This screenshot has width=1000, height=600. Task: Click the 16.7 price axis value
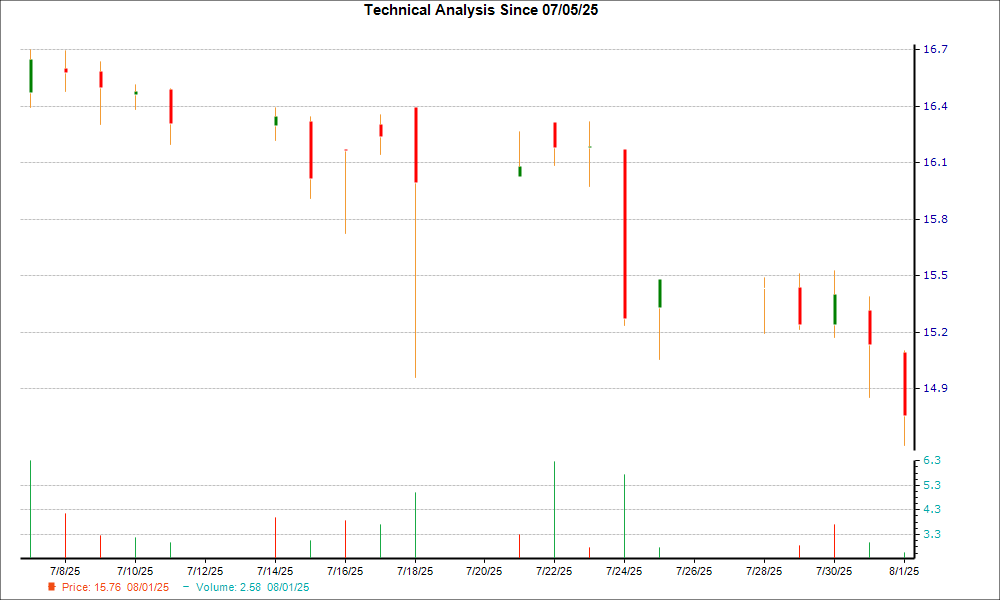(936, 50)
